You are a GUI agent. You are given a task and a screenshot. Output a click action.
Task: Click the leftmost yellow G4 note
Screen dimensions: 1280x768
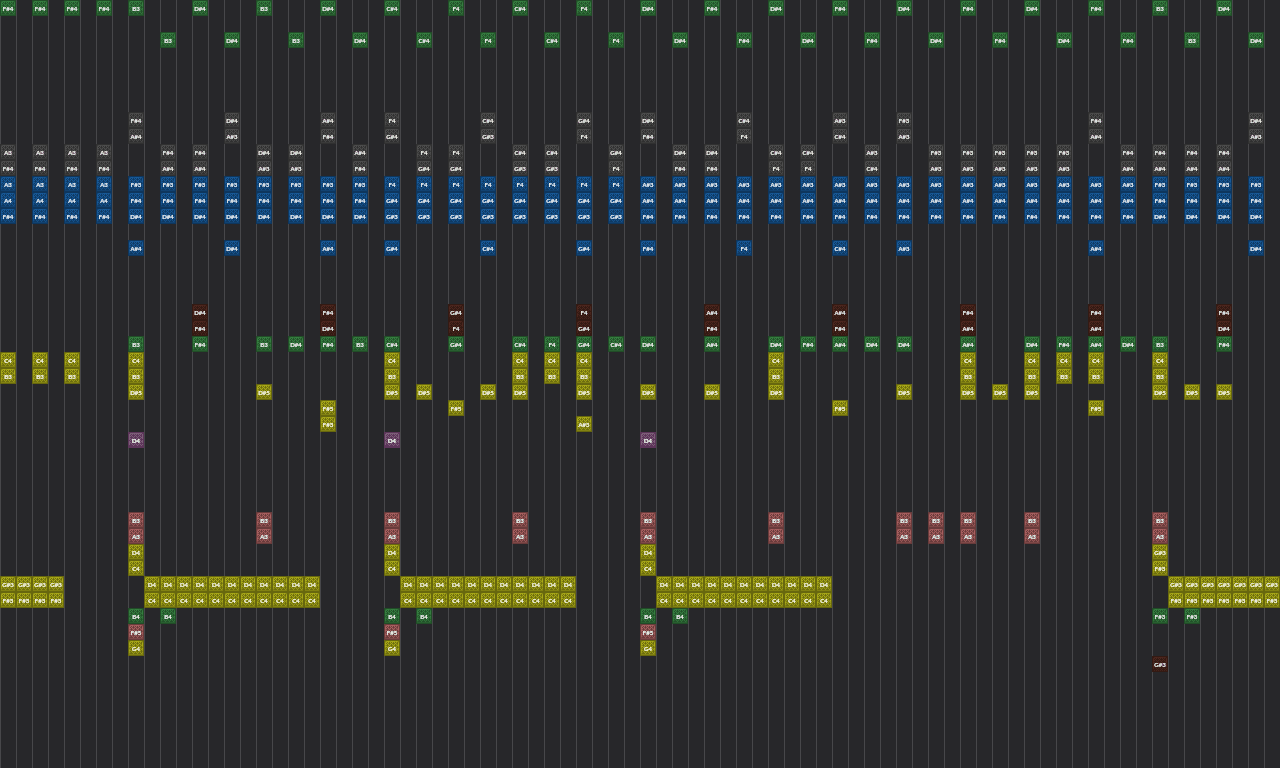tap(136, 648)
